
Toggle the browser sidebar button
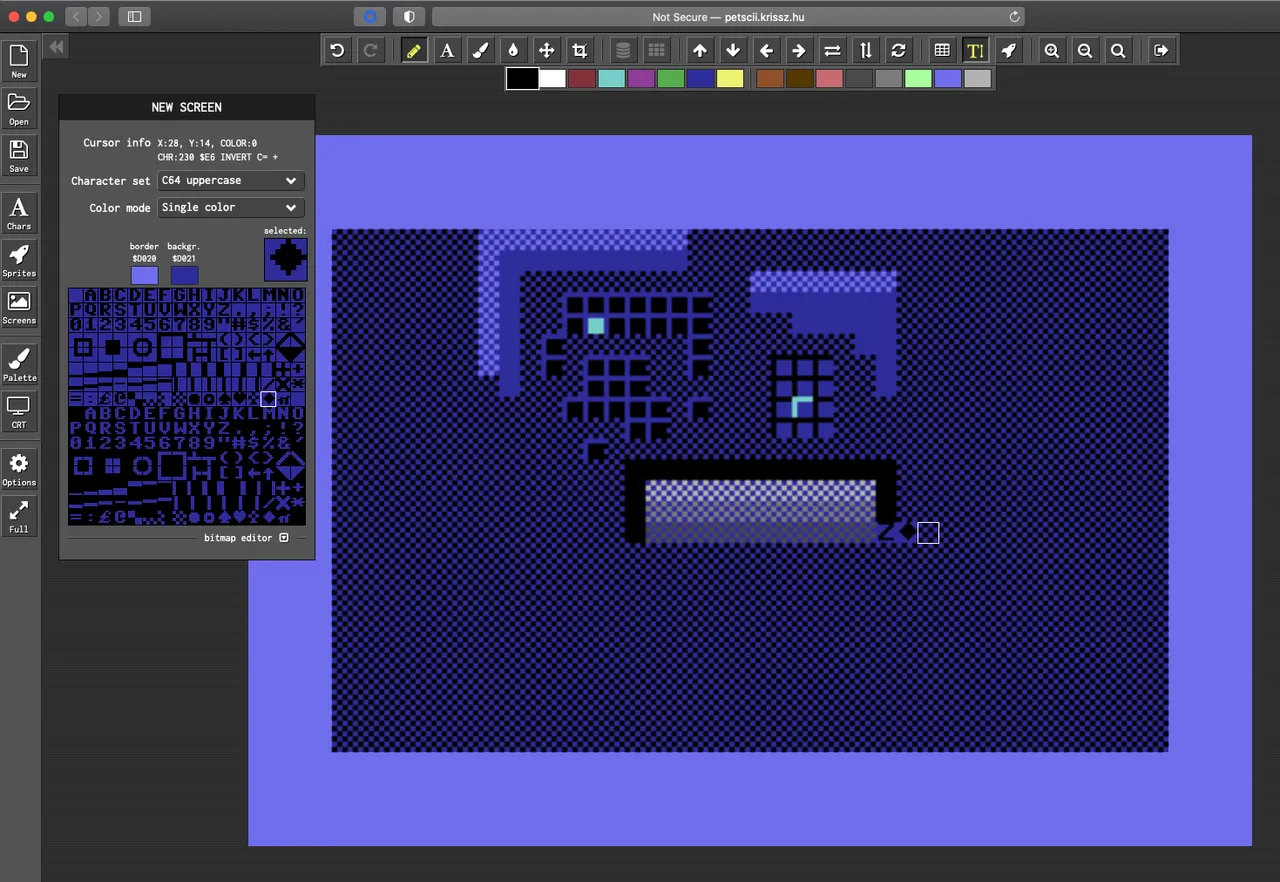(134, 17)
